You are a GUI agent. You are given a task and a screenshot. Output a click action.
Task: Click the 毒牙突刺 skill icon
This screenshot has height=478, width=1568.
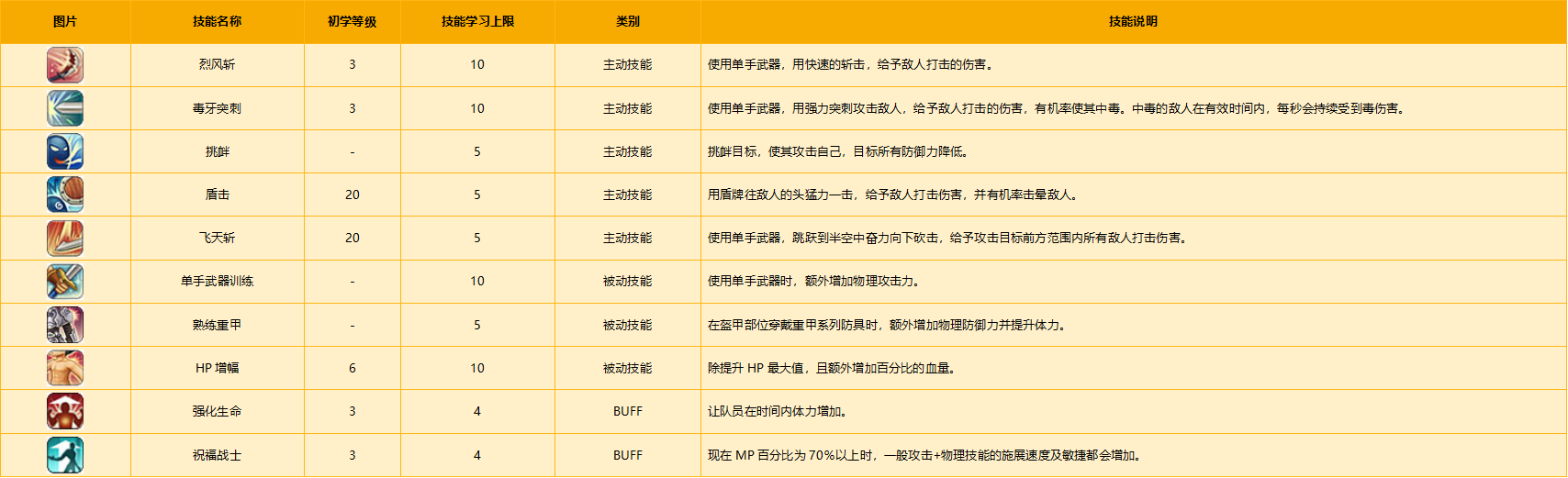coord(65,108)
